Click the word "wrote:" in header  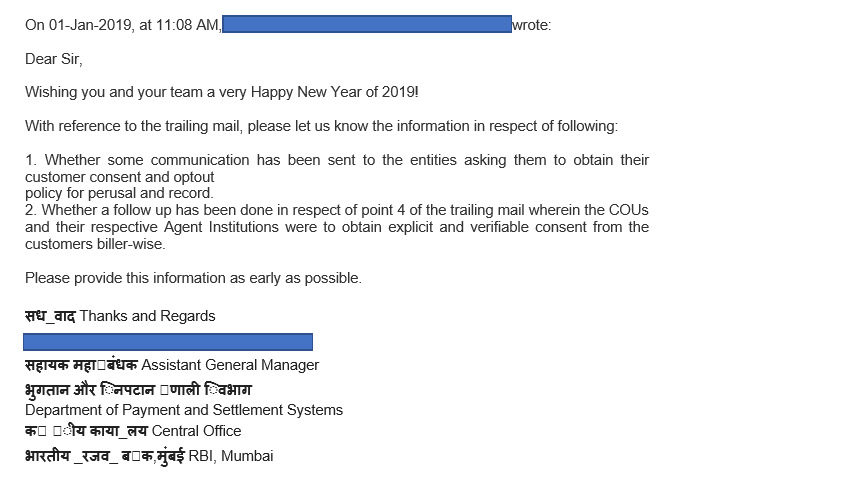point(531,26)
